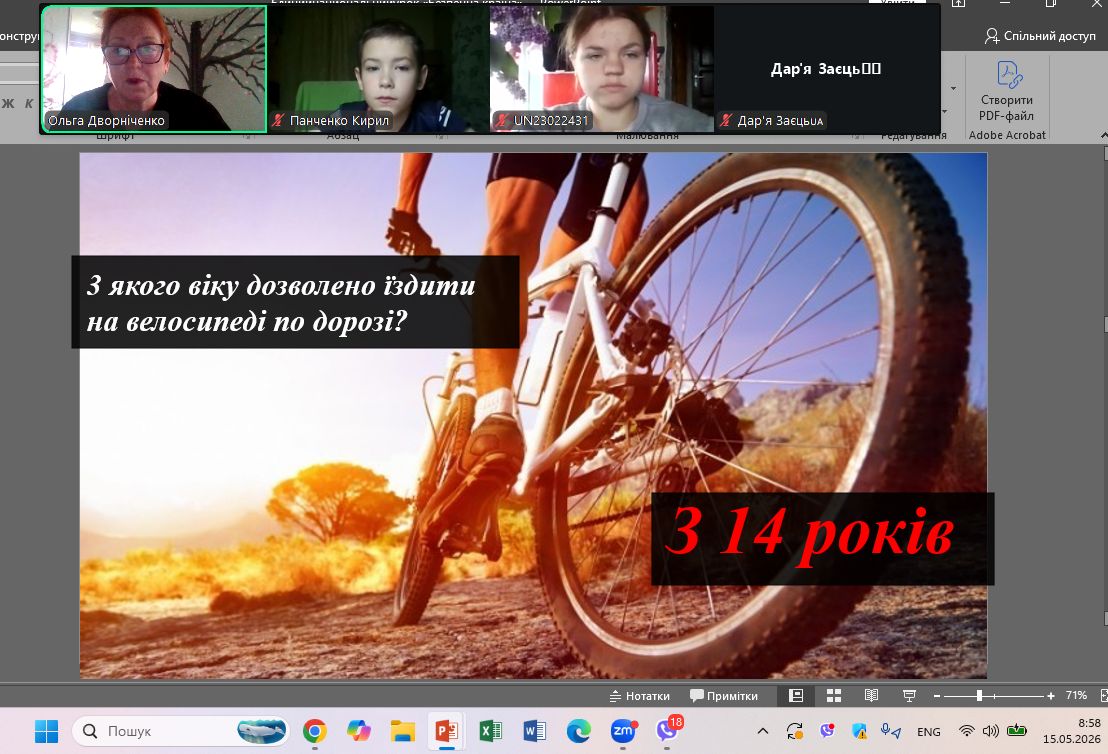This screenshot has height=754, width=1108.
Task: Start Slide Show from status bar icon
Action: (x=909, y=695)
